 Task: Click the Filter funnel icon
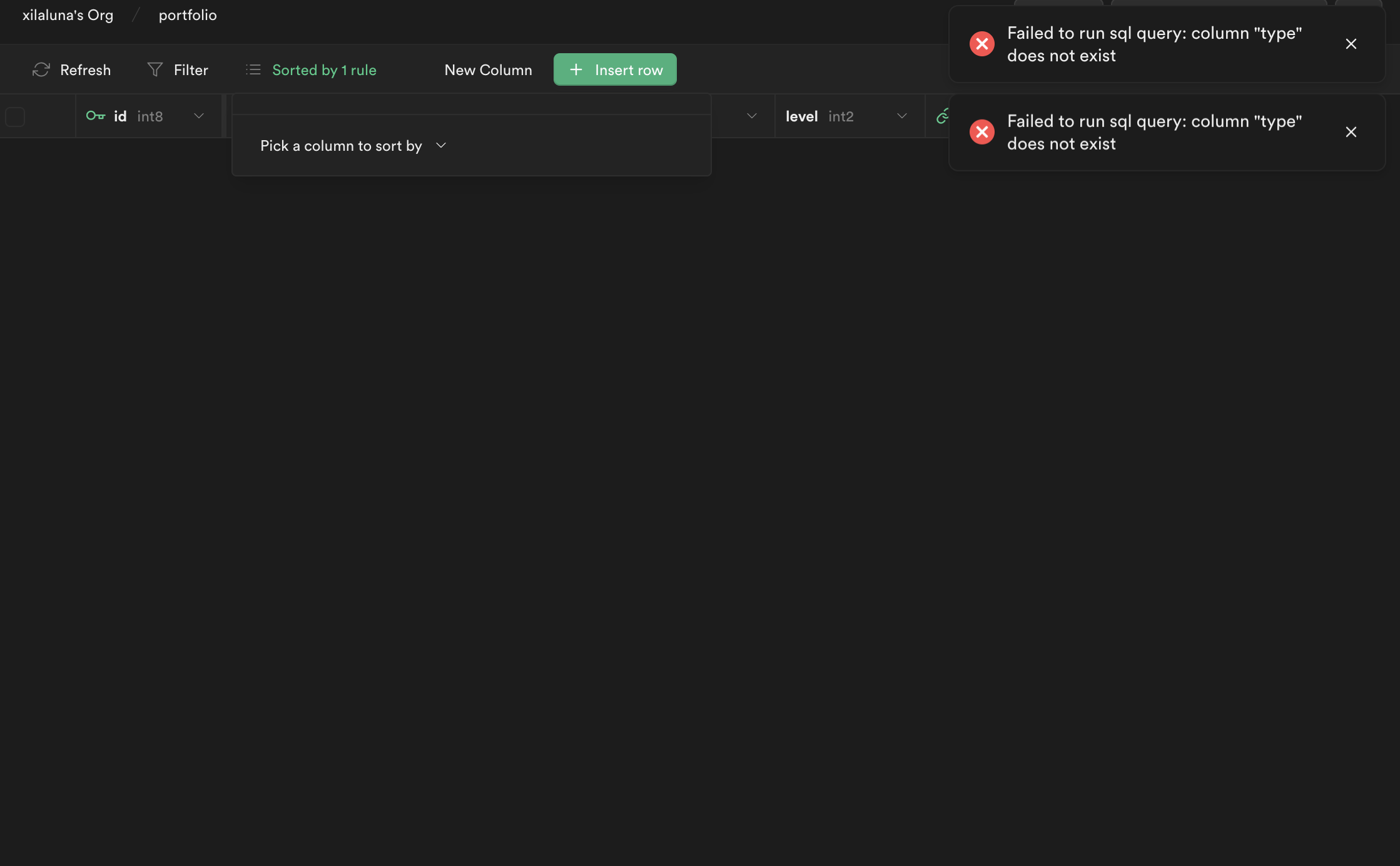click(x=155, y=69)
